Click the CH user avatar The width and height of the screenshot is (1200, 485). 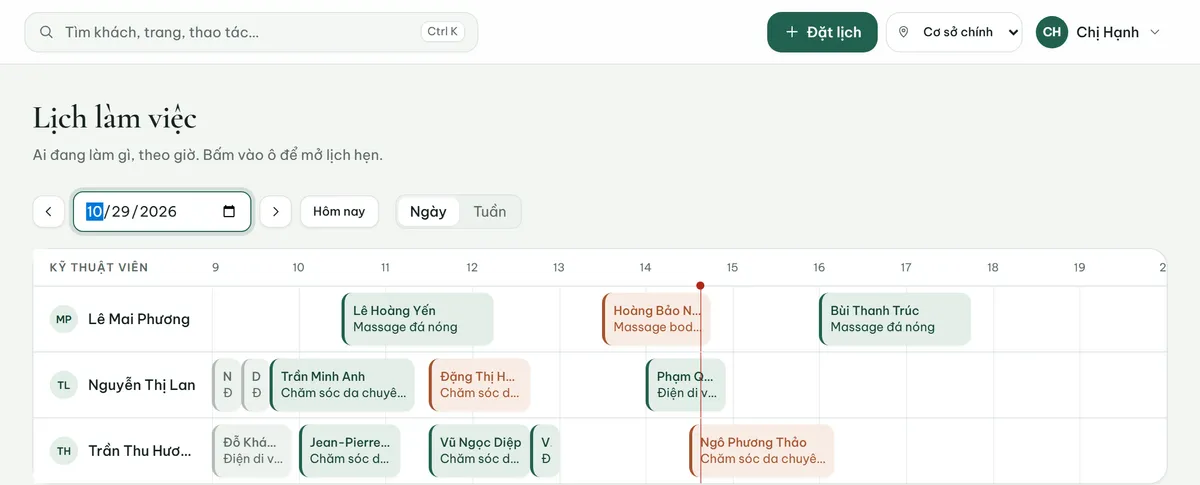[1052, 32]
